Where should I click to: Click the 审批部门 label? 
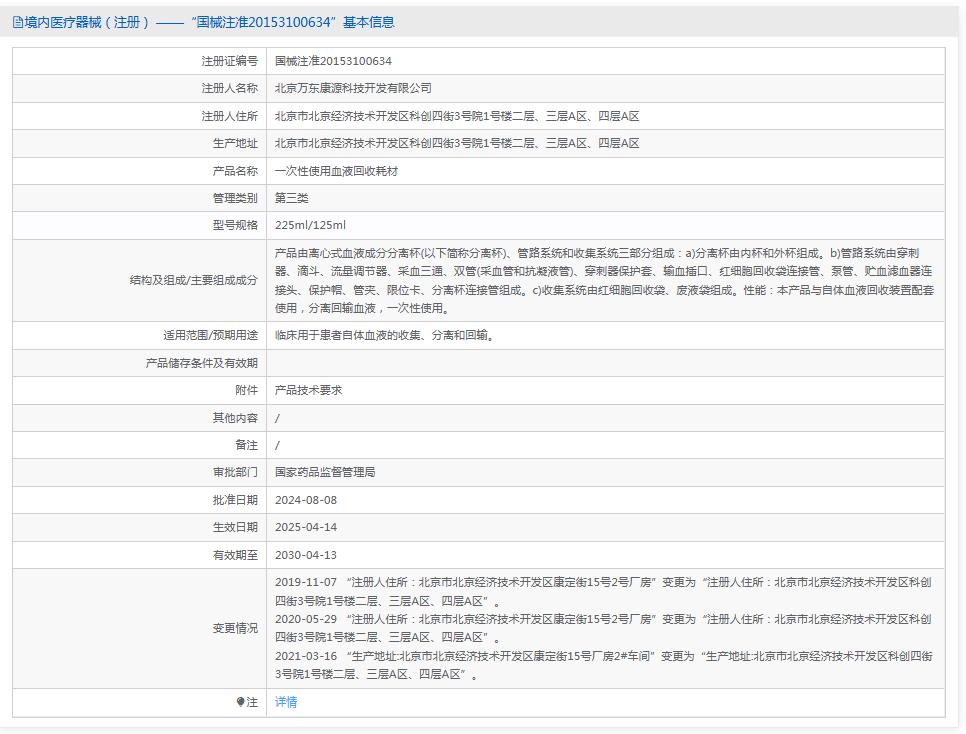(x=235, y=472)
